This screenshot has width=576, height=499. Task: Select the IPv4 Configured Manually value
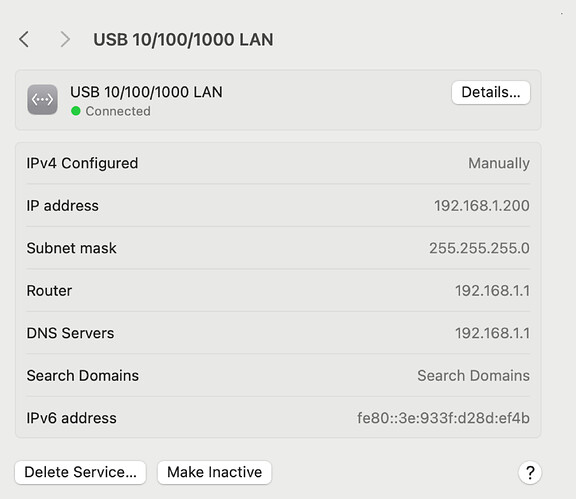click(499, 163)
